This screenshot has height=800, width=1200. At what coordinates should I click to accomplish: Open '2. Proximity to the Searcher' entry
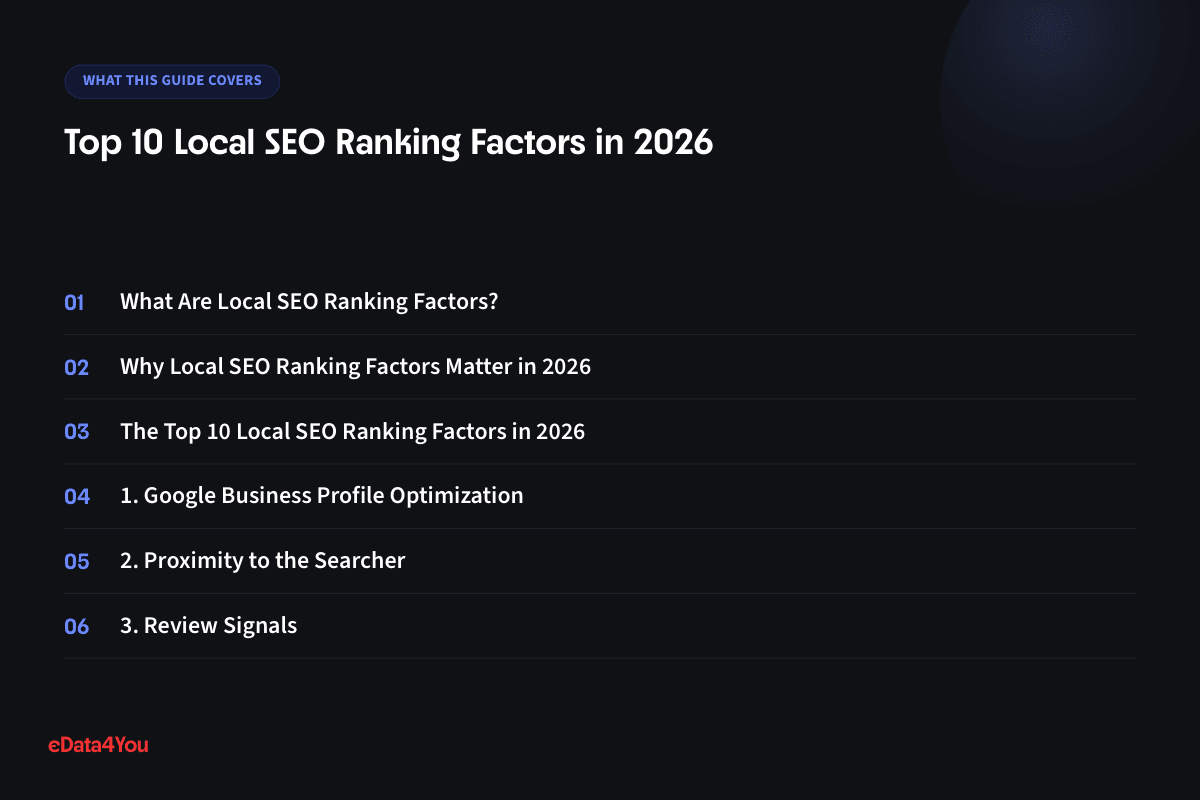click(x=262, y=561)
